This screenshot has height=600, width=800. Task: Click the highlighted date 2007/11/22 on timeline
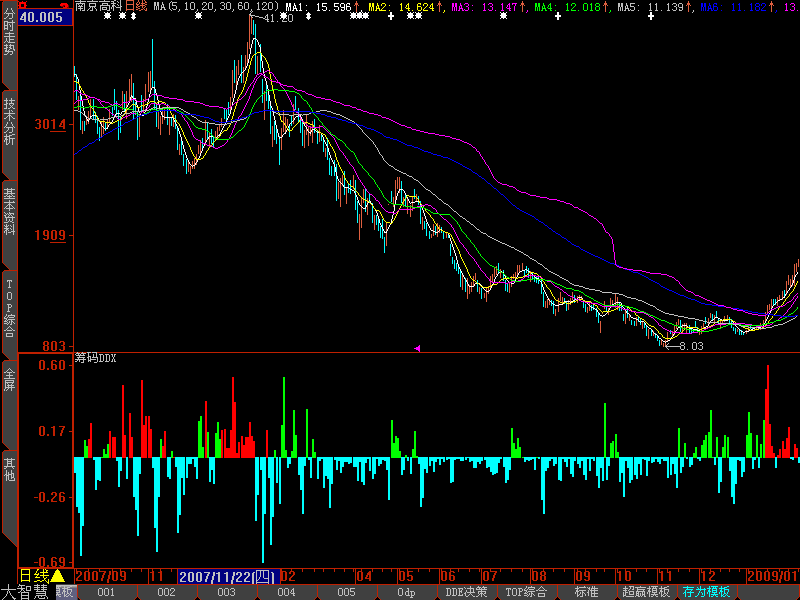click(227, 576)
